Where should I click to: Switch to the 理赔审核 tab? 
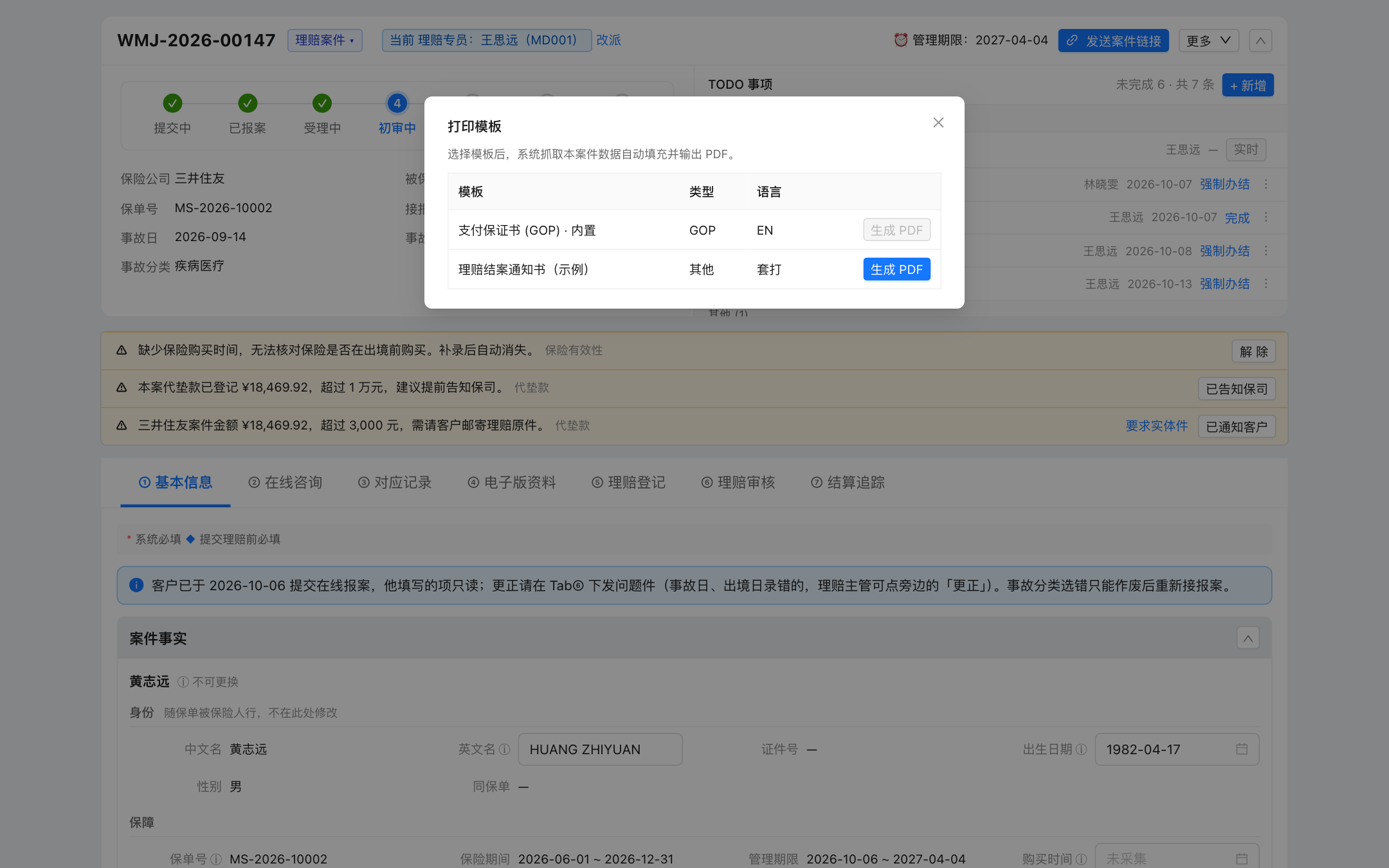coord(738,483)
